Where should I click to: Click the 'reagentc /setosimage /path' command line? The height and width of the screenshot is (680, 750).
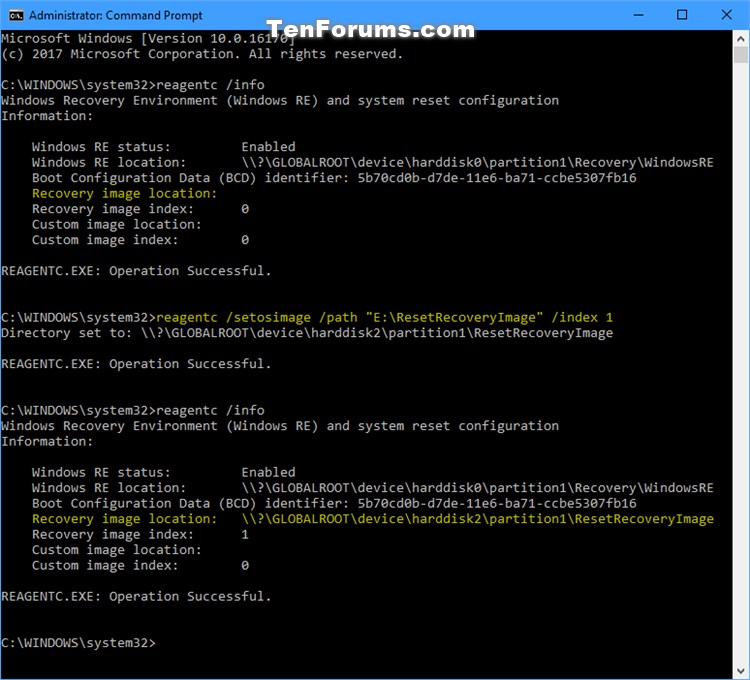click(x=307, y=318)
